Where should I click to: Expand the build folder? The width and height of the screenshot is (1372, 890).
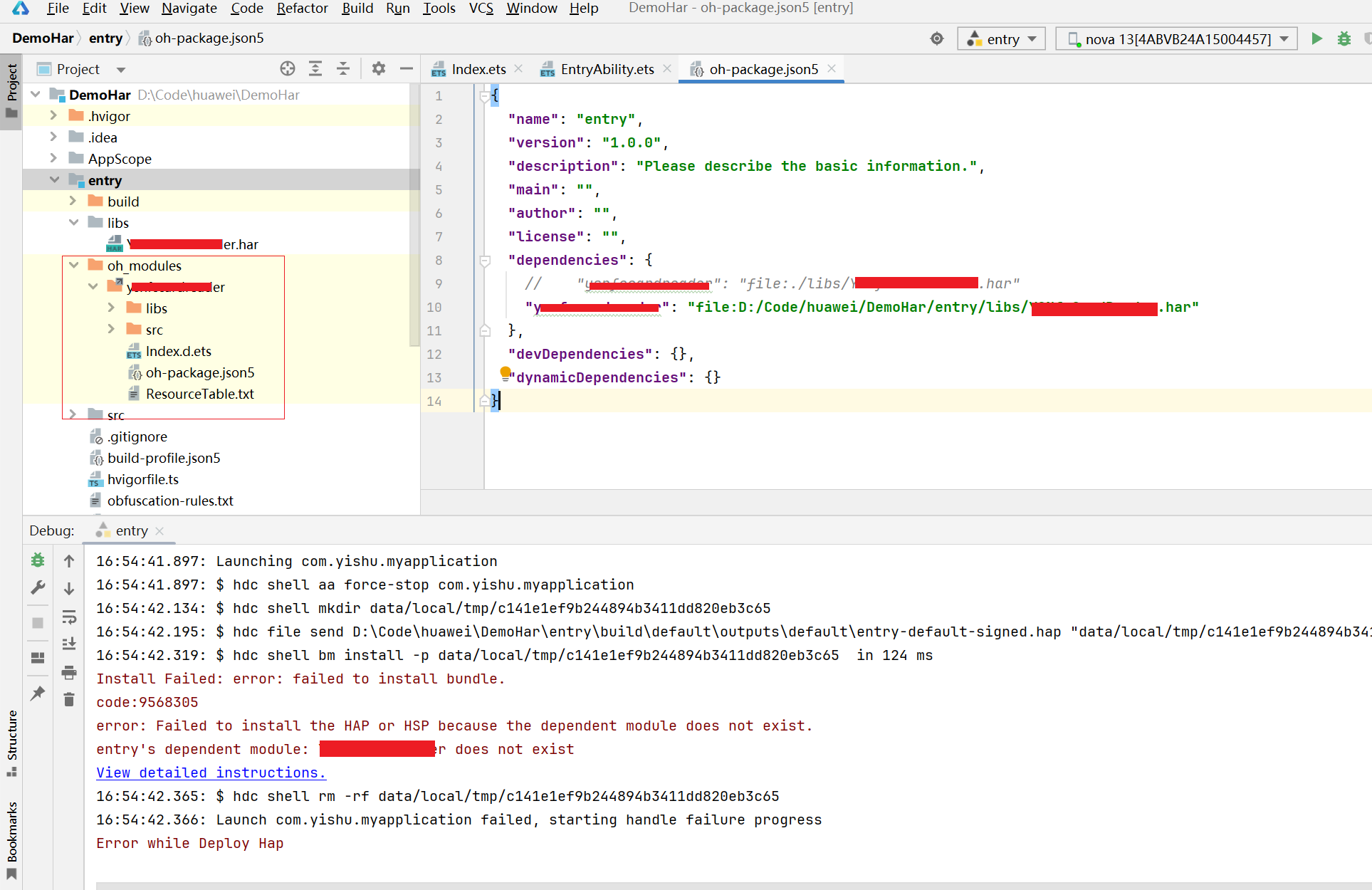pos(73,201)
